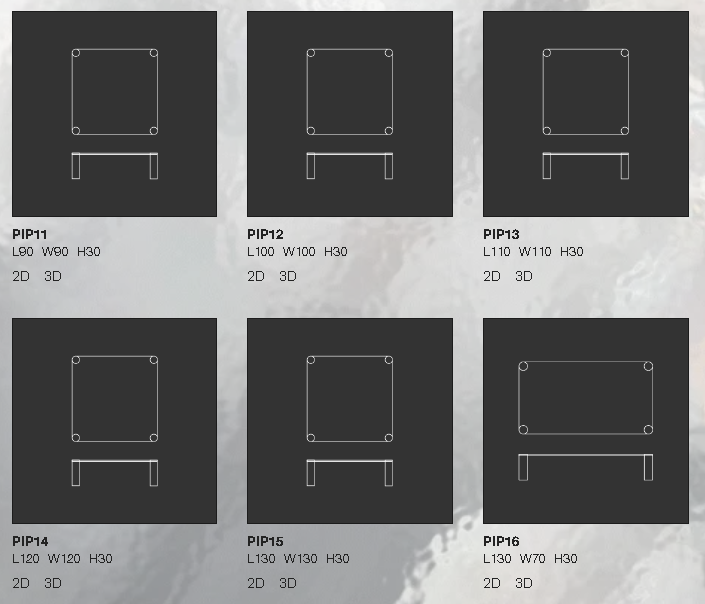Image resolution: width=705 pixels, height=604 pixels.
Task: Open the PIP14 table drawing thumbnail
Action: [114, 421]
